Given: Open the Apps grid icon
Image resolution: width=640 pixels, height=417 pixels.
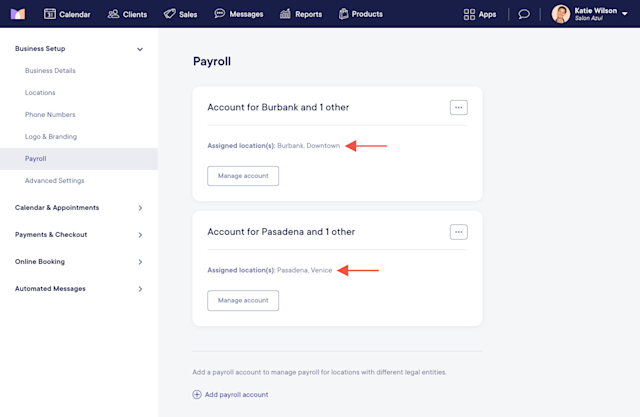Looking at the screenshot, I should pyautogui.click(x=469, y=14).
